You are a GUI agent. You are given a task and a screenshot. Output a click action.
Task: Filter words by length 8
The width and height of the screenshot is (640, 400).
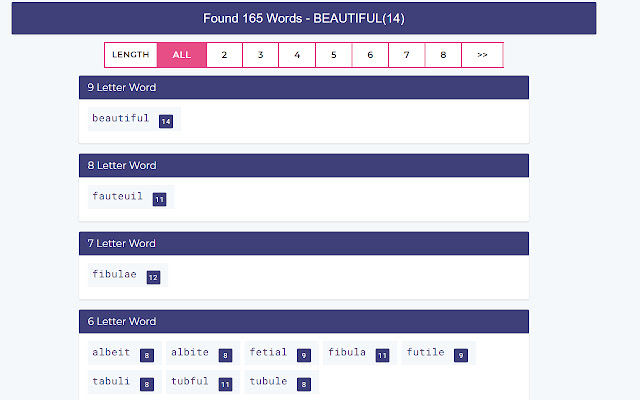click(443, 55)
